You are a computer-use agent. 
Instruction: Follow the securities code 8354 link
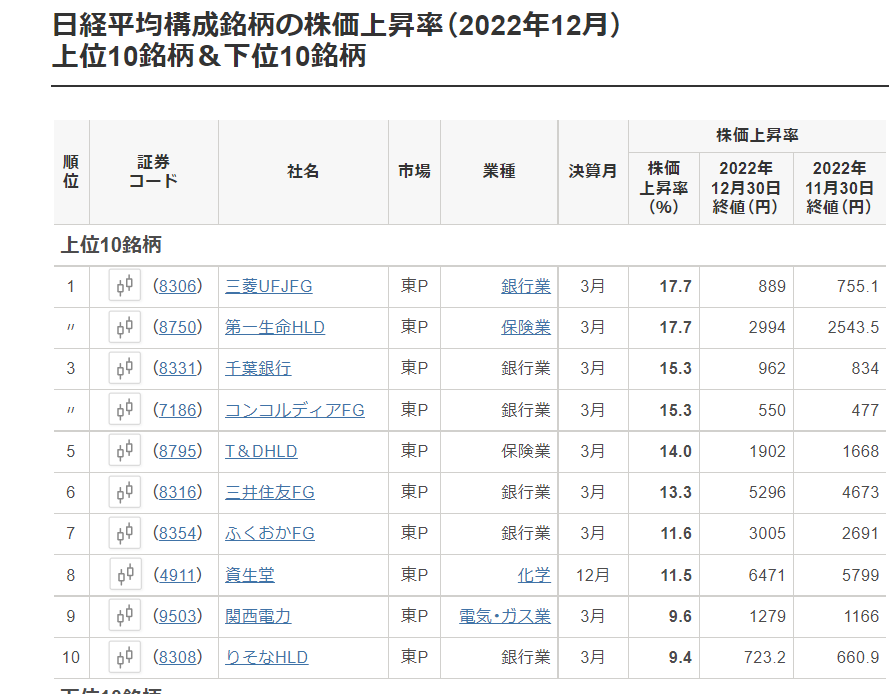click(x=177, y=533)
